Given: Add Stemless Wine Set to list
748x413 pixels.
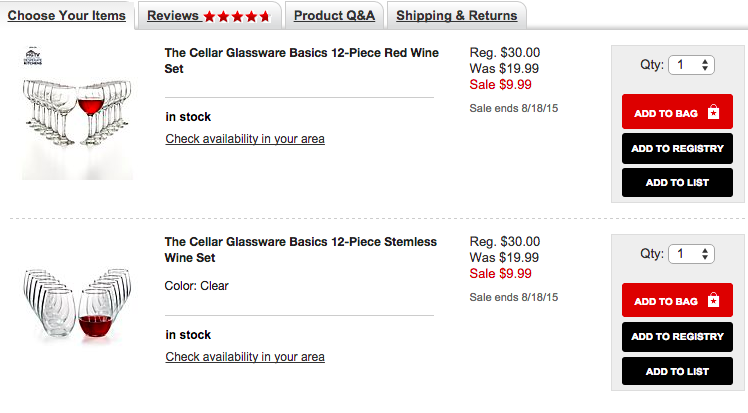Looking at the screenshot, I should point(677,371).
